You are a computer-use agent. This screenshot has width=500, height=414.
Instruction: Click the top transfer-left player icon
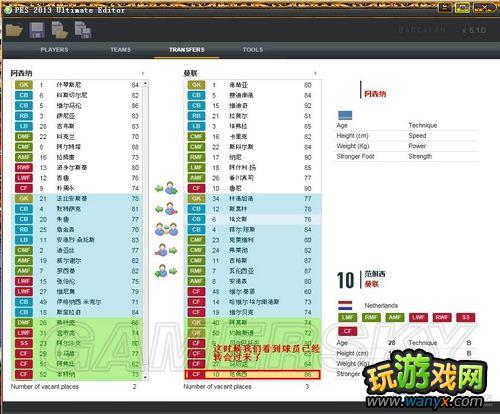click(x=166, y=189)
